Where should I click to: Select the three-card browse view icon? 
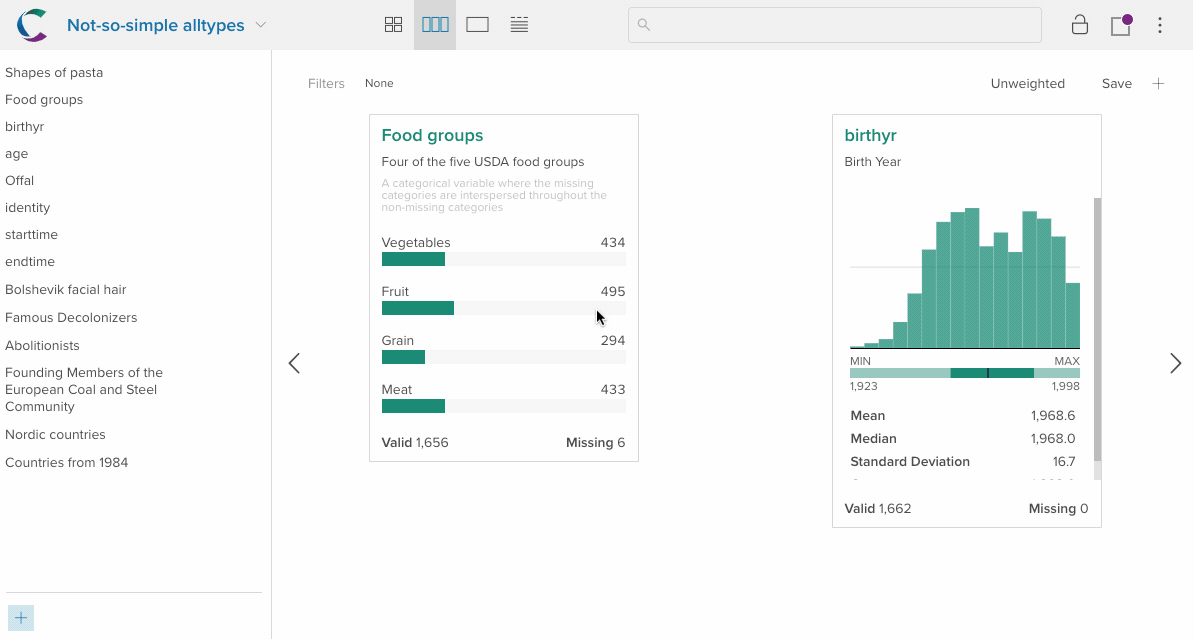point(435,25)
